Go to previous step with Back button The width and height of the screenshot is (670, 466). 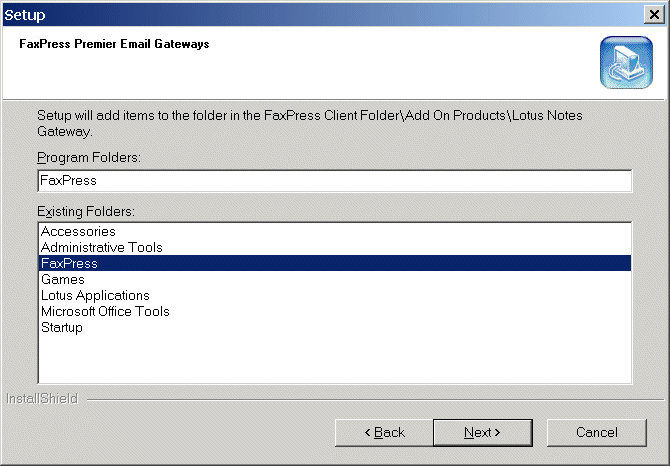click(x=384, y=433)
